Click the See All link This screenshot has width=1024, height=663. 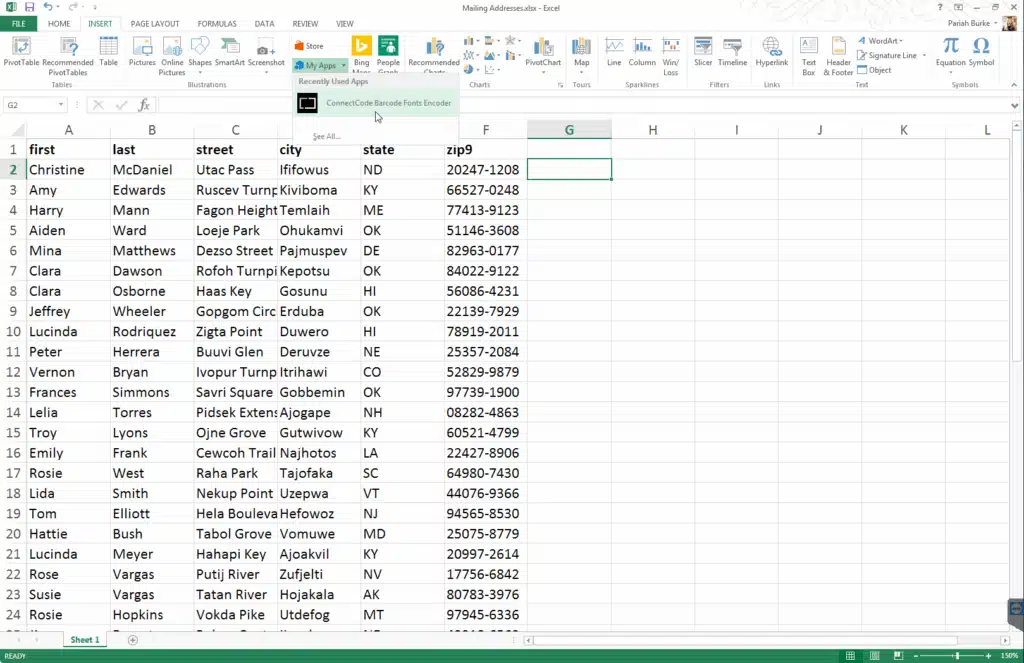[x=326, y=136]
